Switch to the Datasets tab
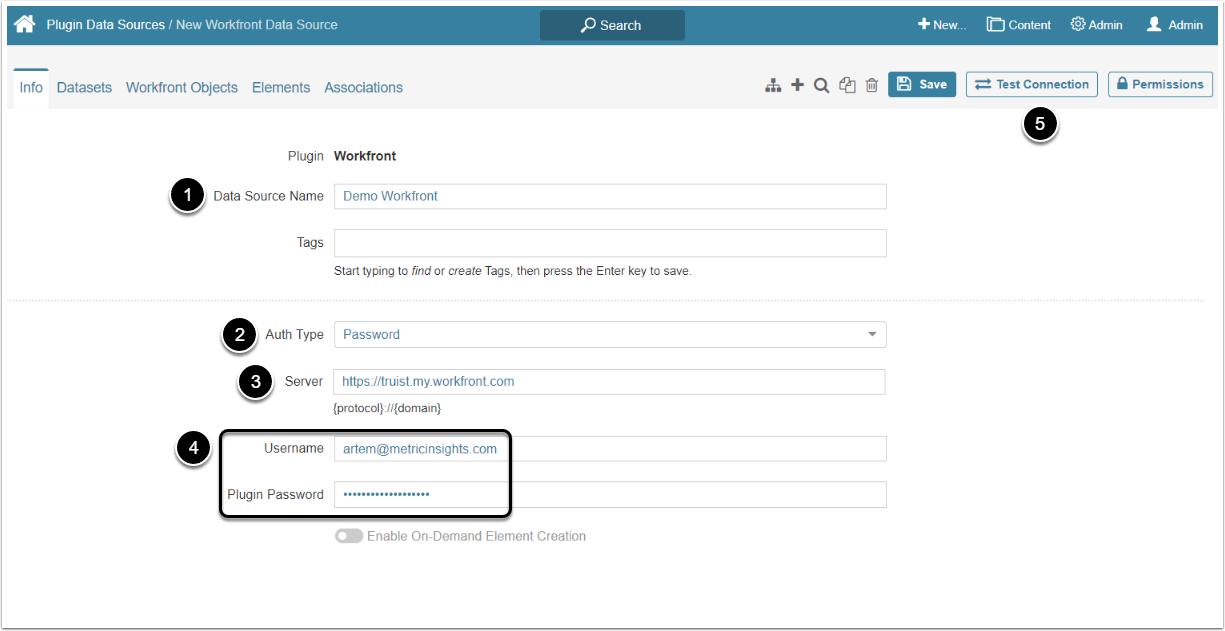 pyautogui.click(x=84, y=88)
